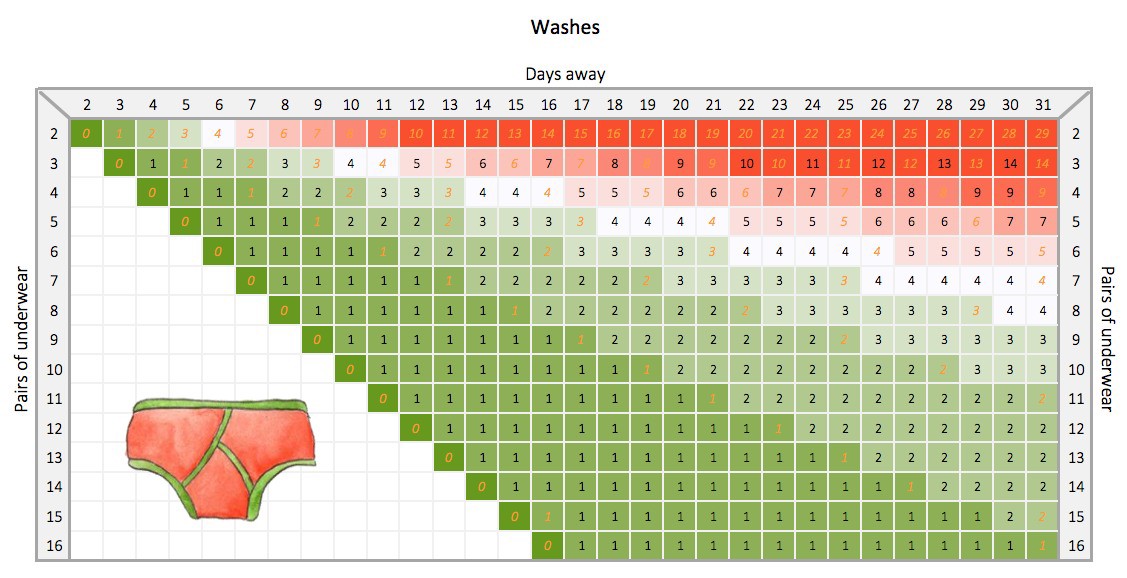Select the column header for 31 days

coord(1043,105)
